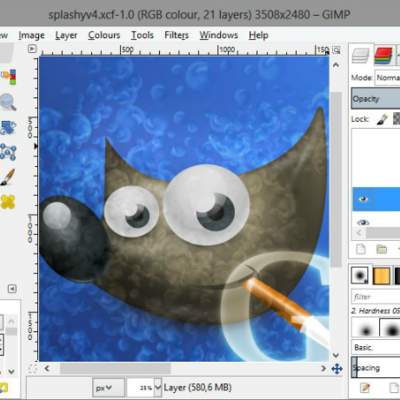The width and height of the screenshot is (400, 400).
Task: Click the layers list left scroll arrow
Action: tap(359, 233)
